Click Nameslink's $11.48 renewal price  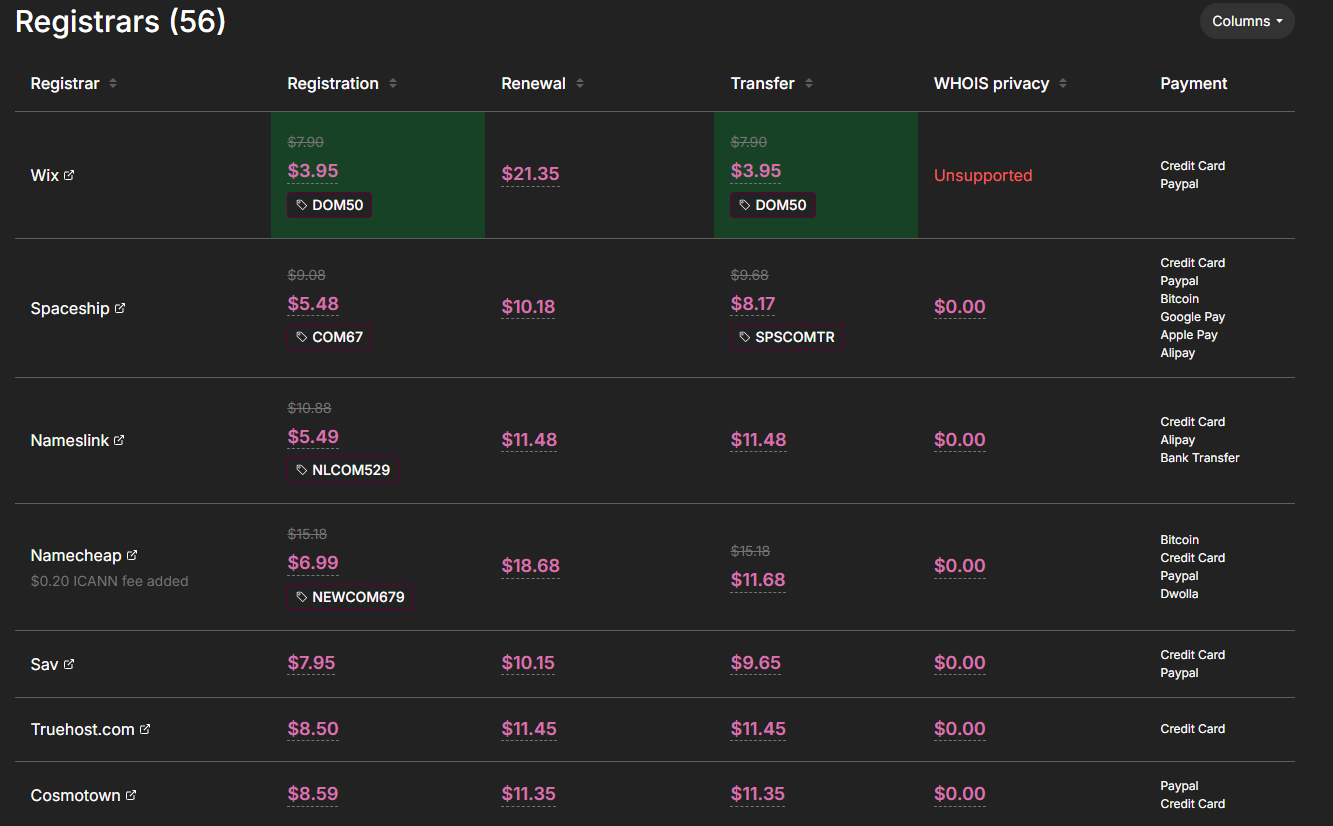coord(529,440)
